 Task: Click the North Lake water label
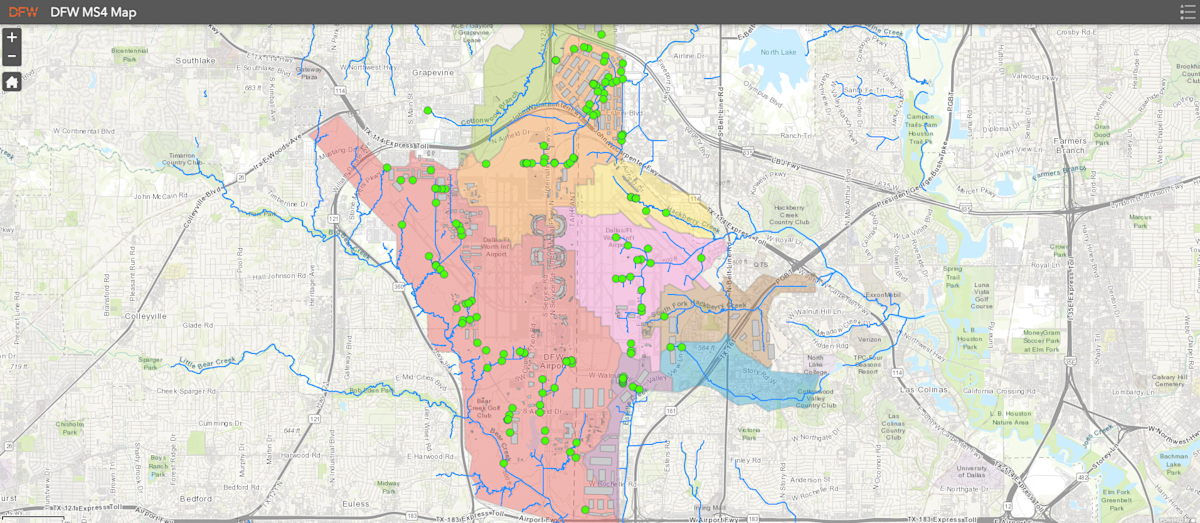(x=777, y=52)
